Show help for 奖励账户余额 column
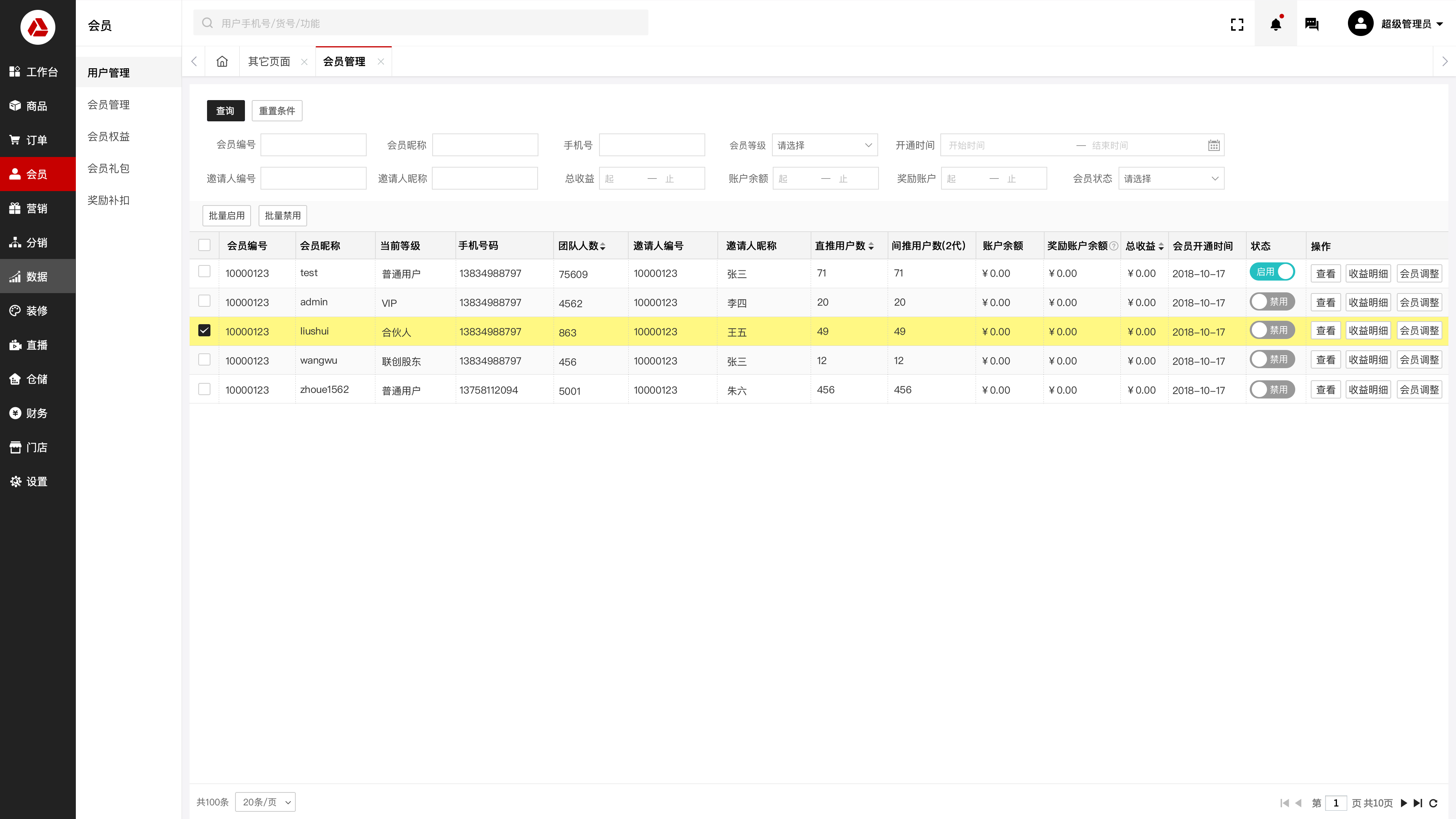Screen dimensions: 1456x819 click(x=1114, y=246)
